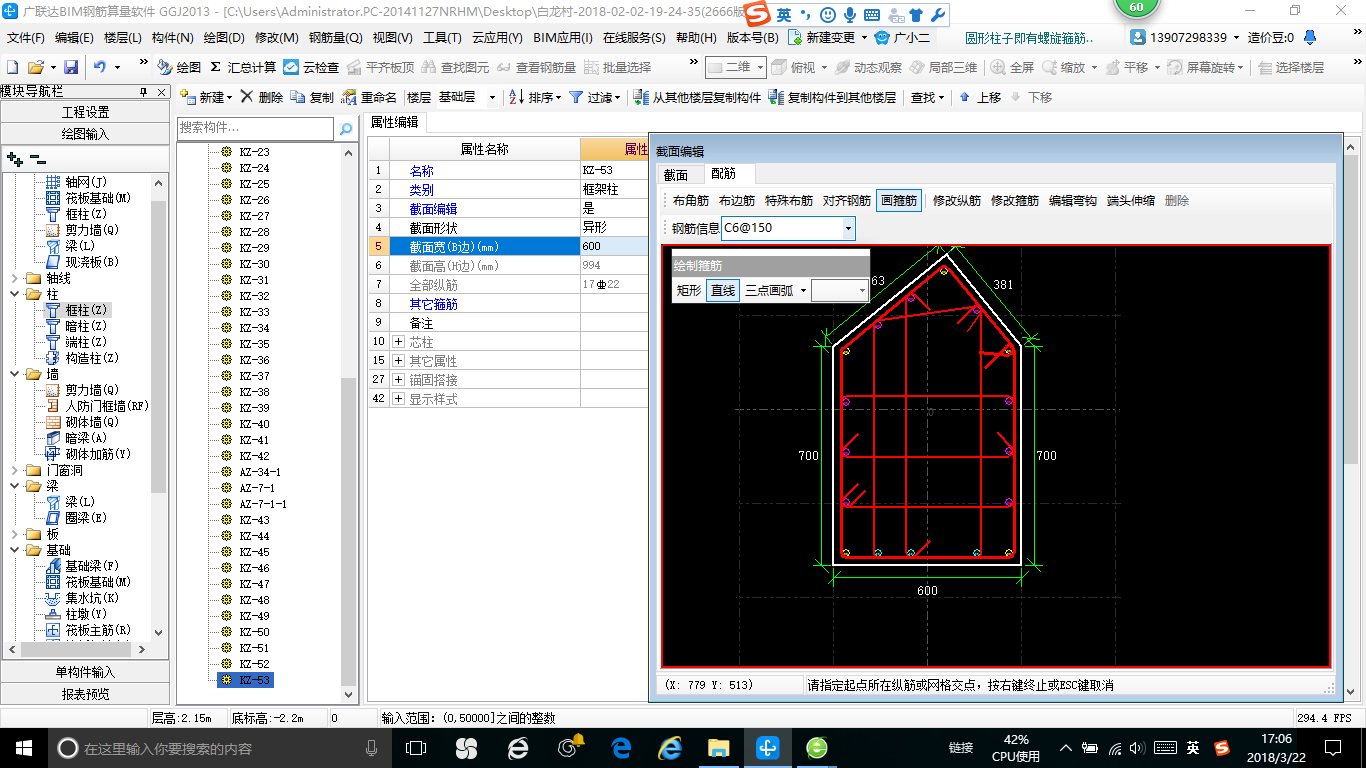Select the 矩形 stirrup drawing mode
Viewport: 1366px width, 768px height.
[689, 291]
